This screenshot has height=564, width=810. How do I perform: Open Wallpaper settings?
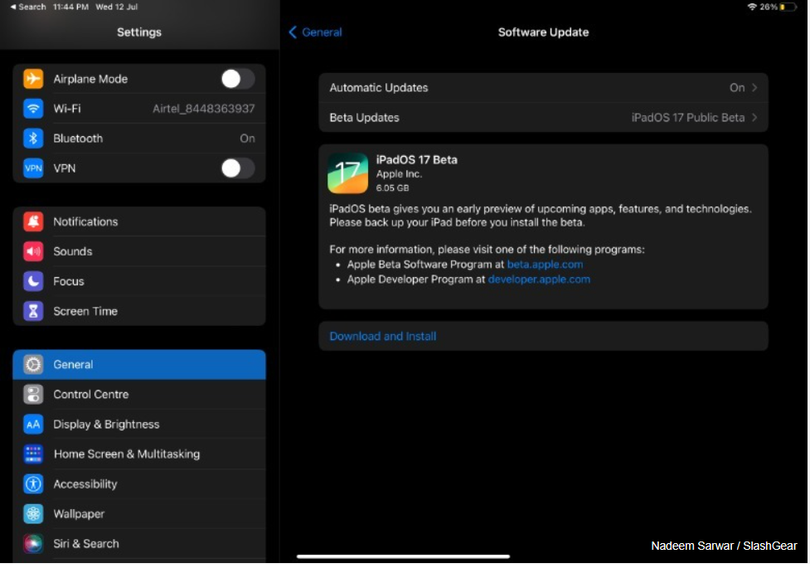[139, 514]
